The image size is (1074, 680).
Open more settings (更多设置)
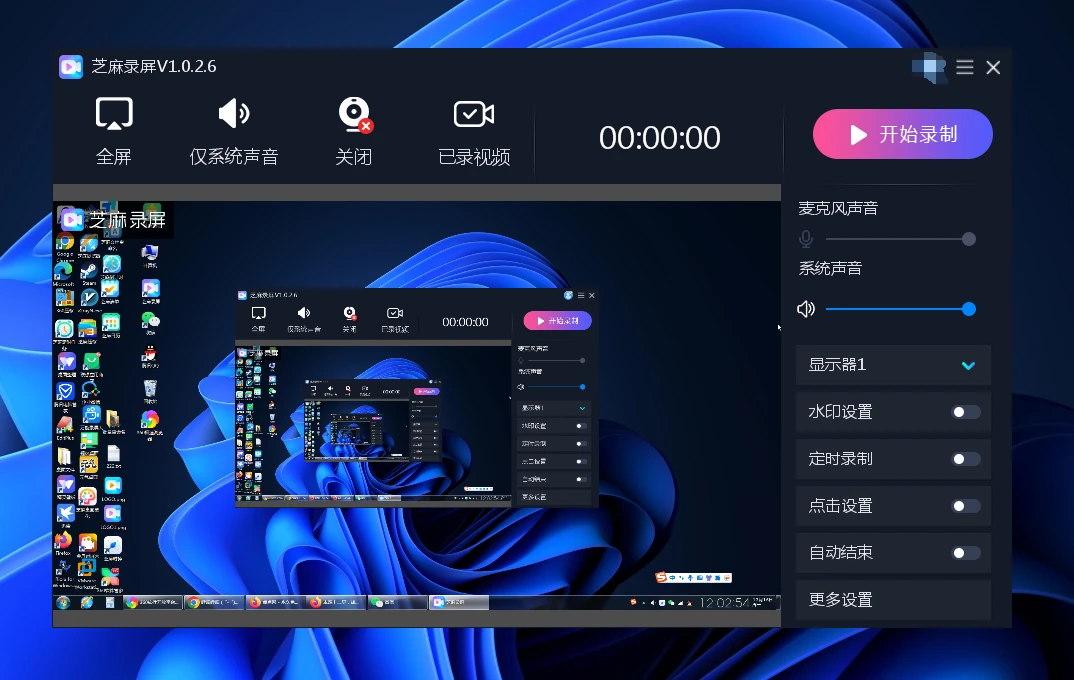tap(892, 600)
